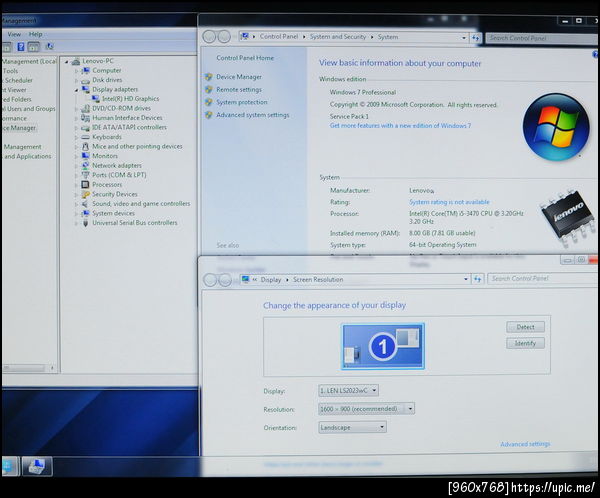Expand the Processors node arrow

click(x=76, y=185)
